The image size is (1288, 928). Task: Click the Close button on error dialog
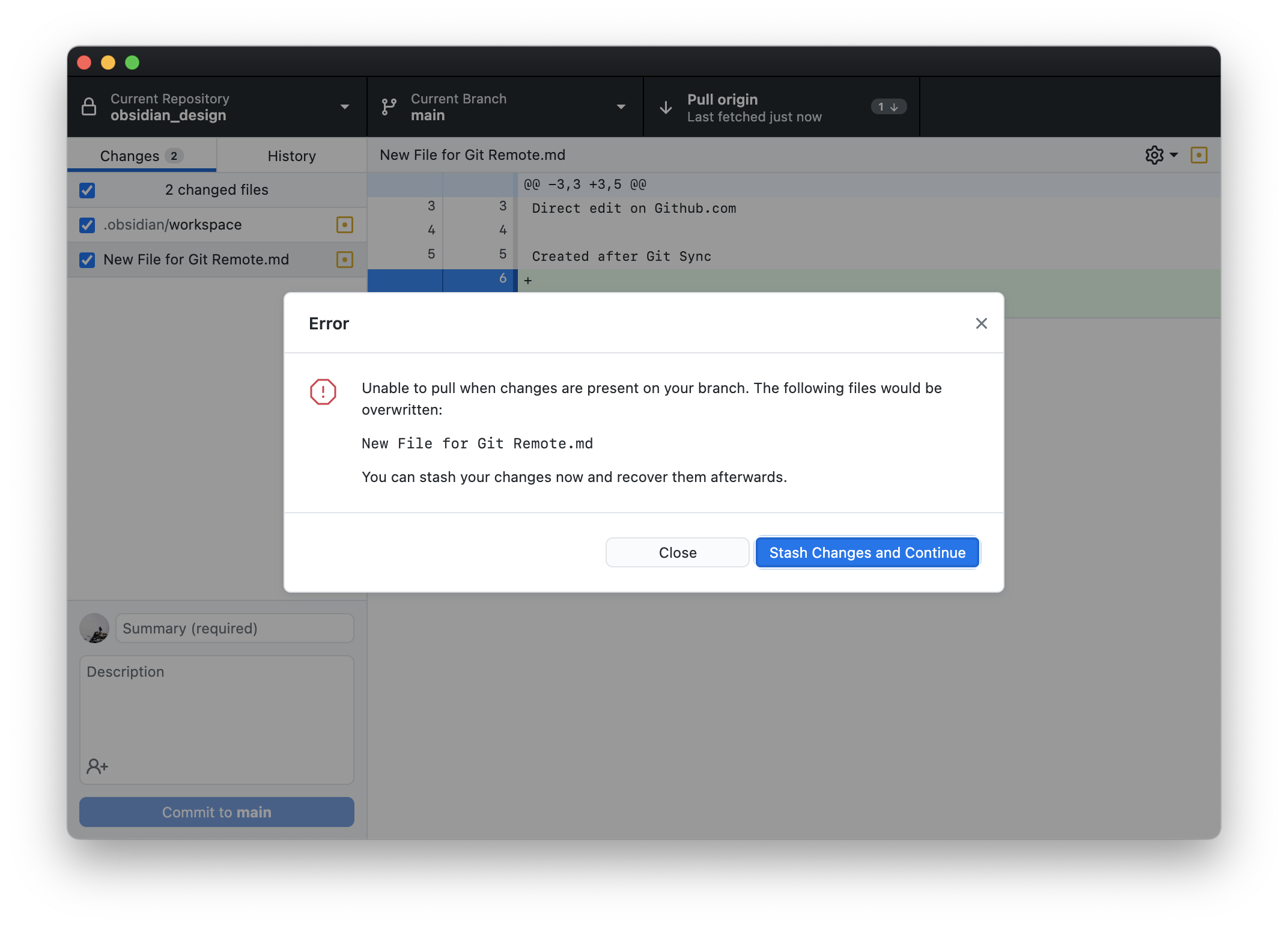point(677,552)
